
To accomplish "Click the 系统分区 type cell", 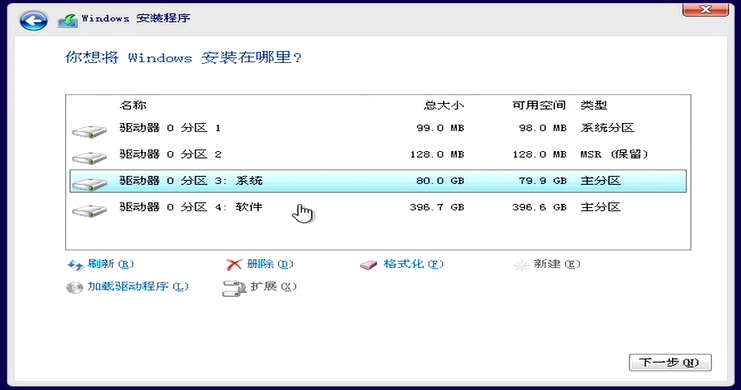I will [607, 128].
